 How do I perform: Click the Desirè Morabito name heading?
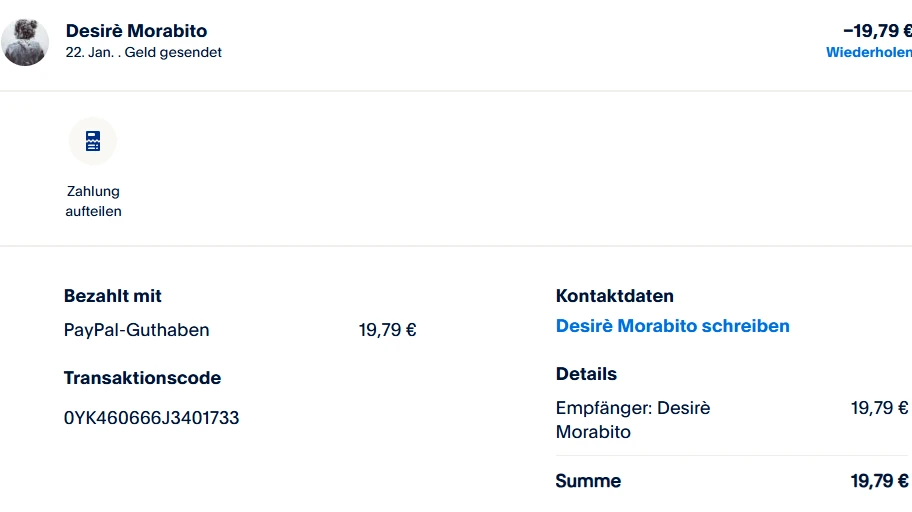(136, 31)
